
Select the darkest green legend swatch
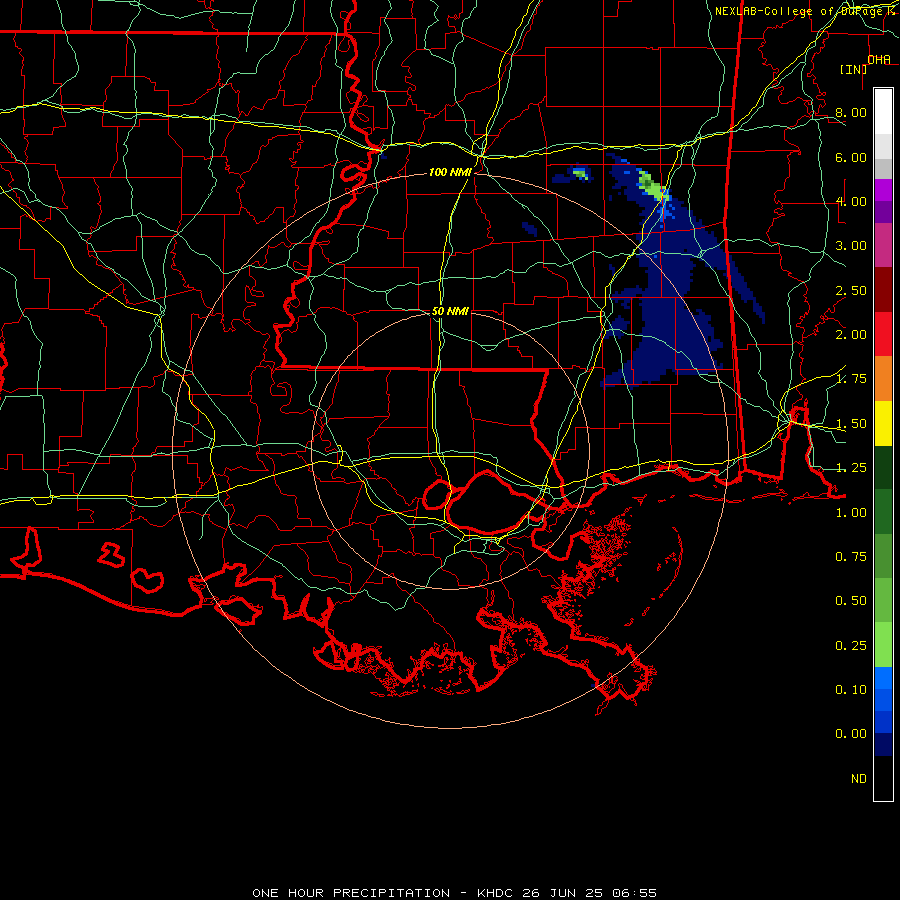tap(883, 467)
